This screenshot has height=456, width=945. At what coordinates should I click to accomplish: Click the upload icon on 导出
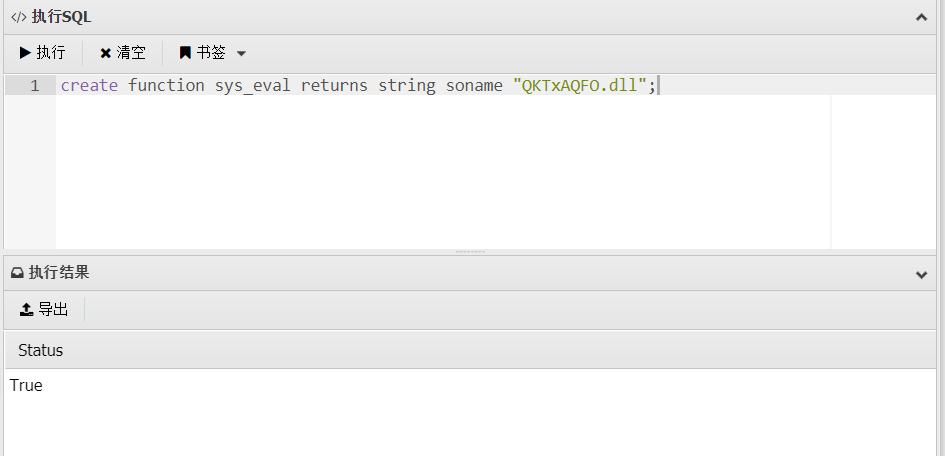click(x=27, y=310)
